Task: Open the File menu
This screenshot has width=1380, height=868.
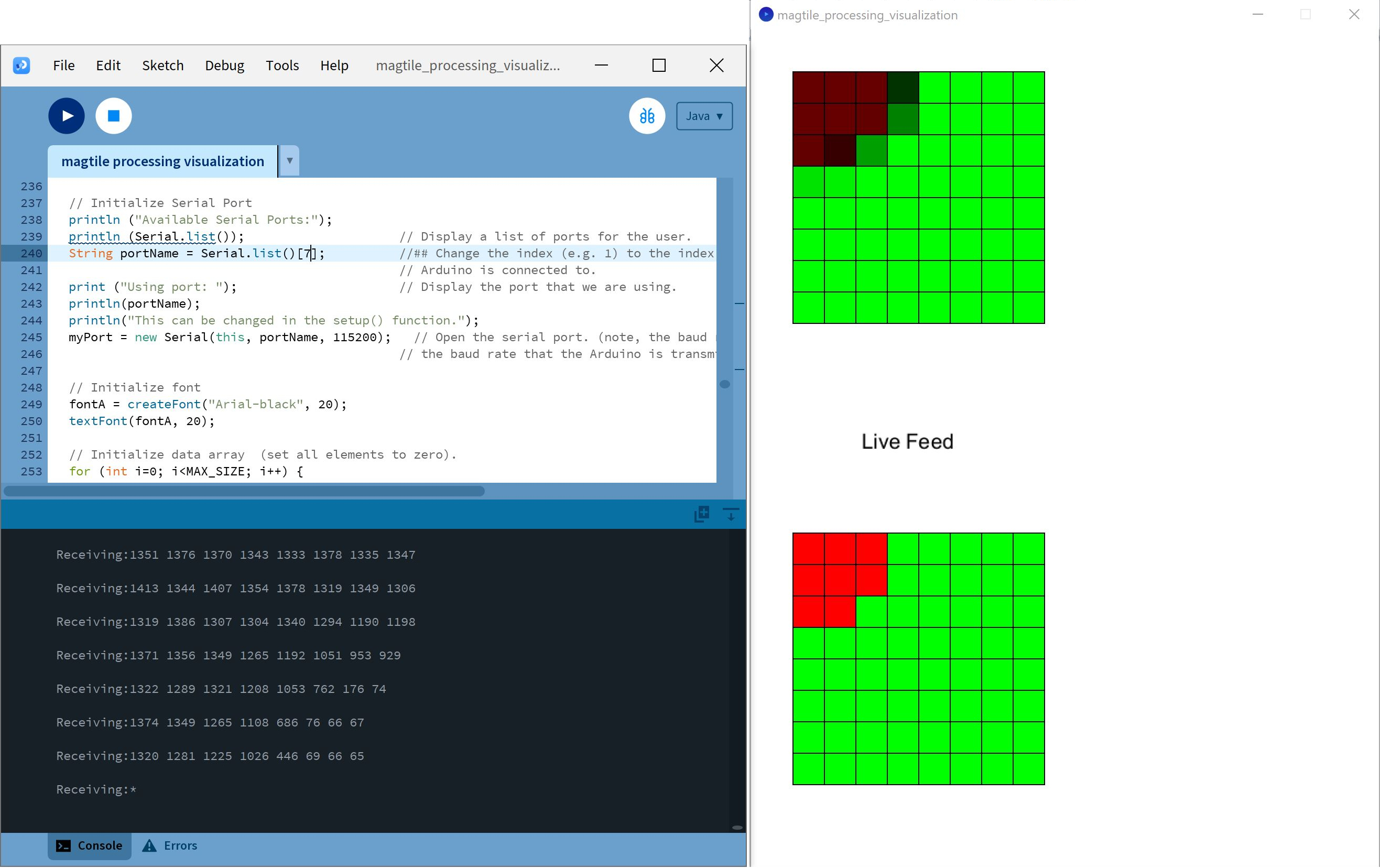Action: pyautogui.click(x=63, y=66)
